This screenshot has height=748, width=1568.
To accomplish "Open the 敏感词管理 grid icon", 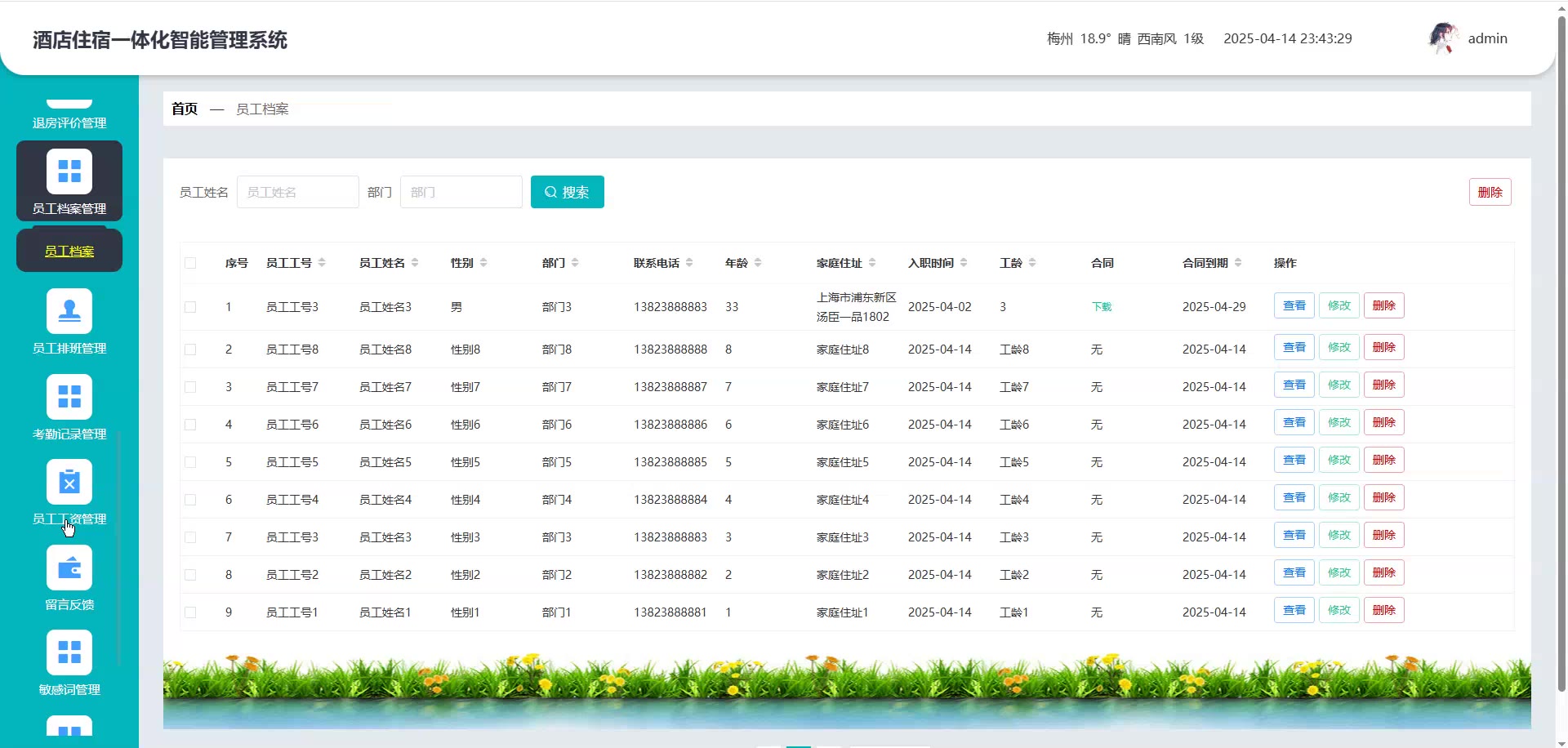I will (69, 652).
